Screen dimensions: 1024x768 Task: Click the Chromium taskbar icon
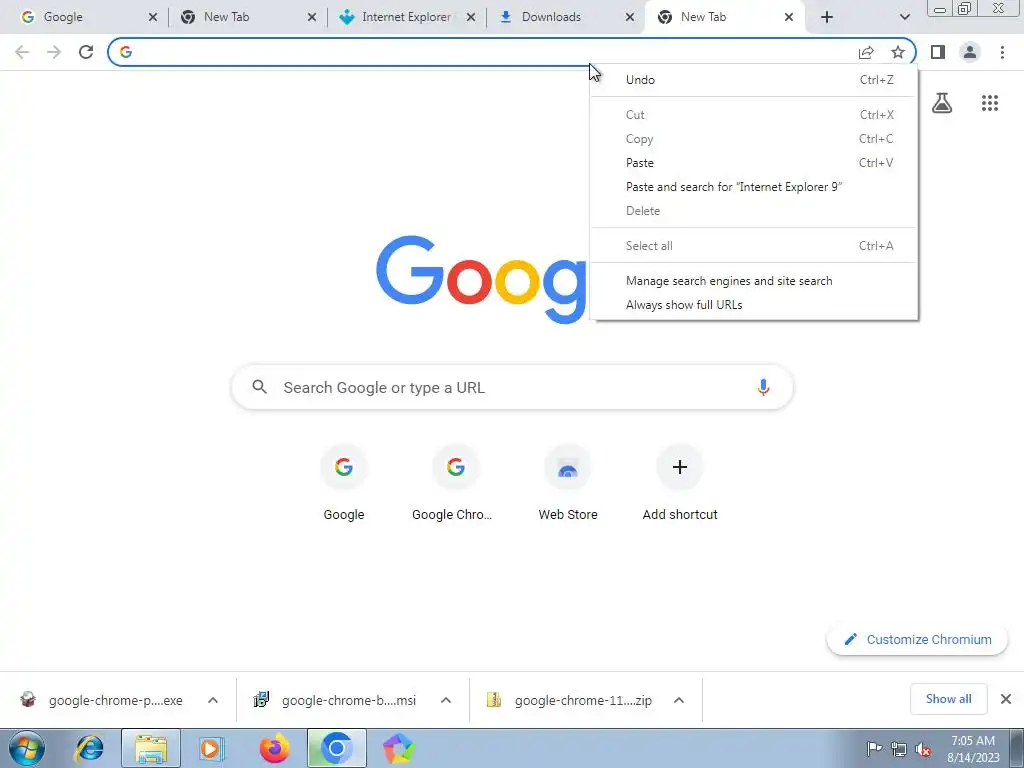click(336, 748)
